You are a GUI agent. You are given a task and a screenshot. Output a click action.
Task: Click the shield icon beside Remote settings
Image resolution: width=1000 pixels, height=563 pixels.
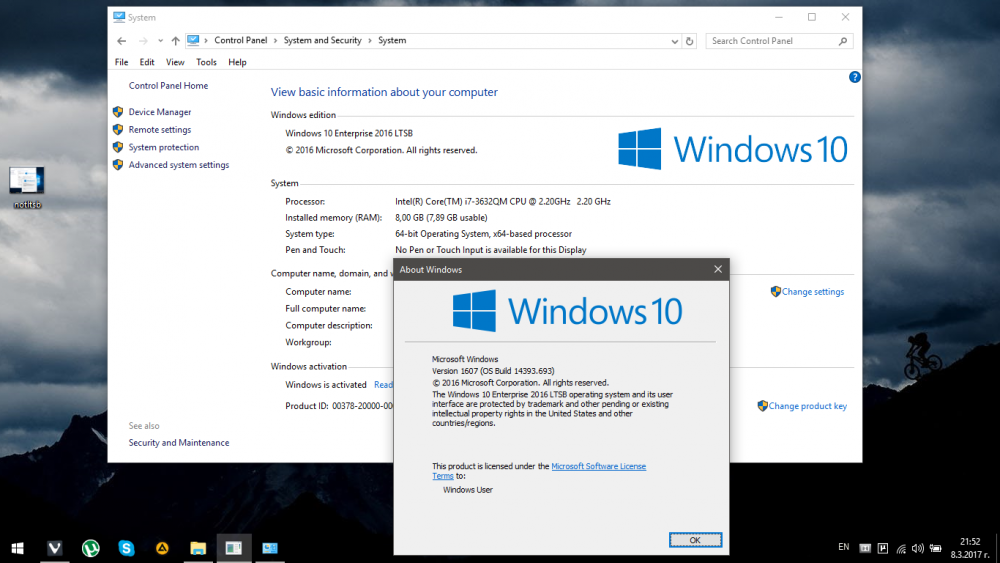(x=118, y=129)
